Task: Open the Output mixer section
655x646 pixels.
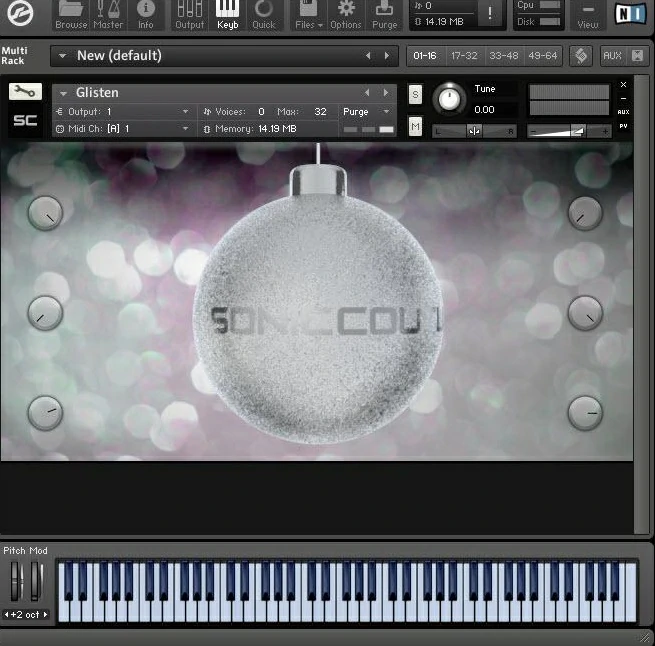Action: point(190,15)
